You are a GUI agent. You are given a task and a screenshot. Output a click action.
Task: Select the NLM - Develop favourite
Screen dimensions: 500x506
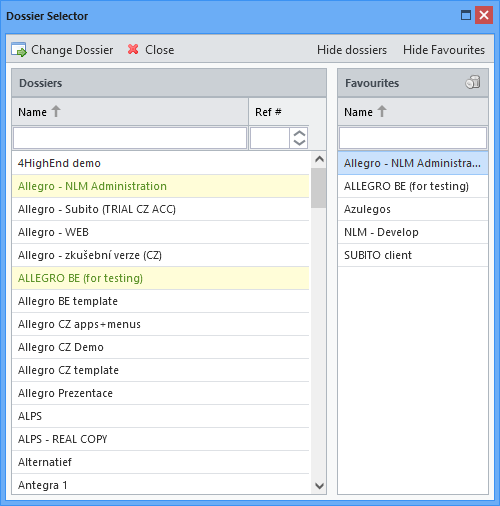click(413, 232)
